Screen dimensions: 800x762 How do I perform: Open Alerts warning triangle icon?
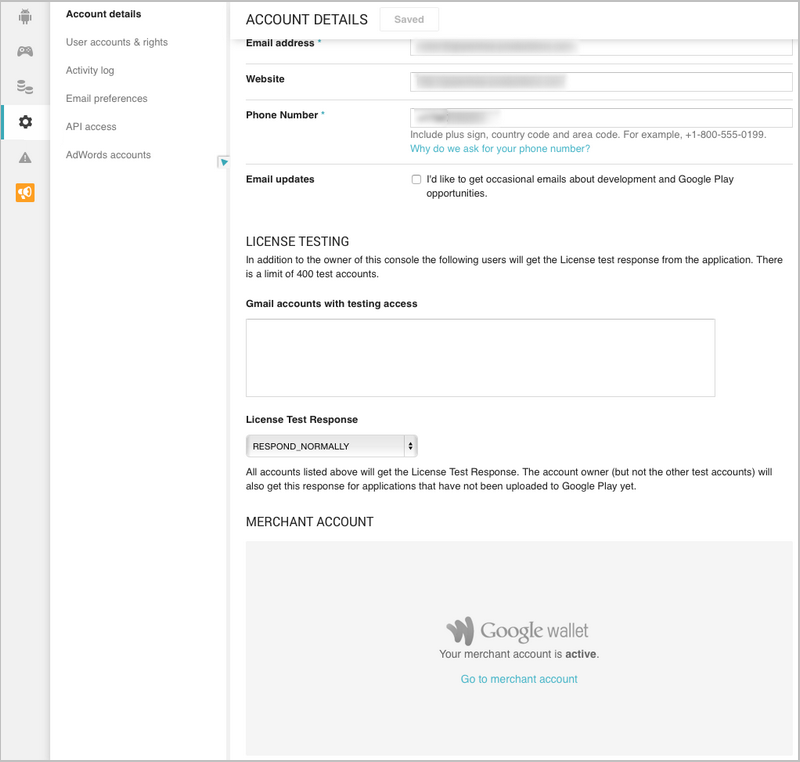pyautogui.click(x=25, y=157)
